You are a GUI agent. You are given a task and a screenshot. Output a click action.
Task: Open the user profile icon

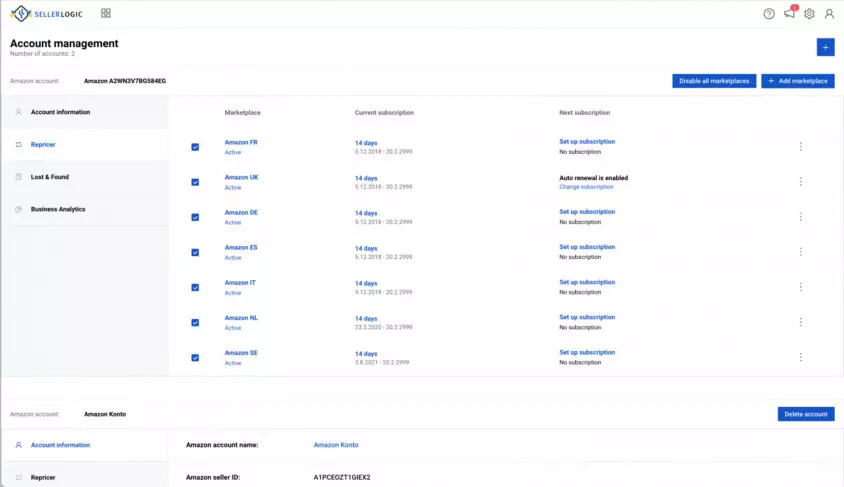[x=829, y=14]
